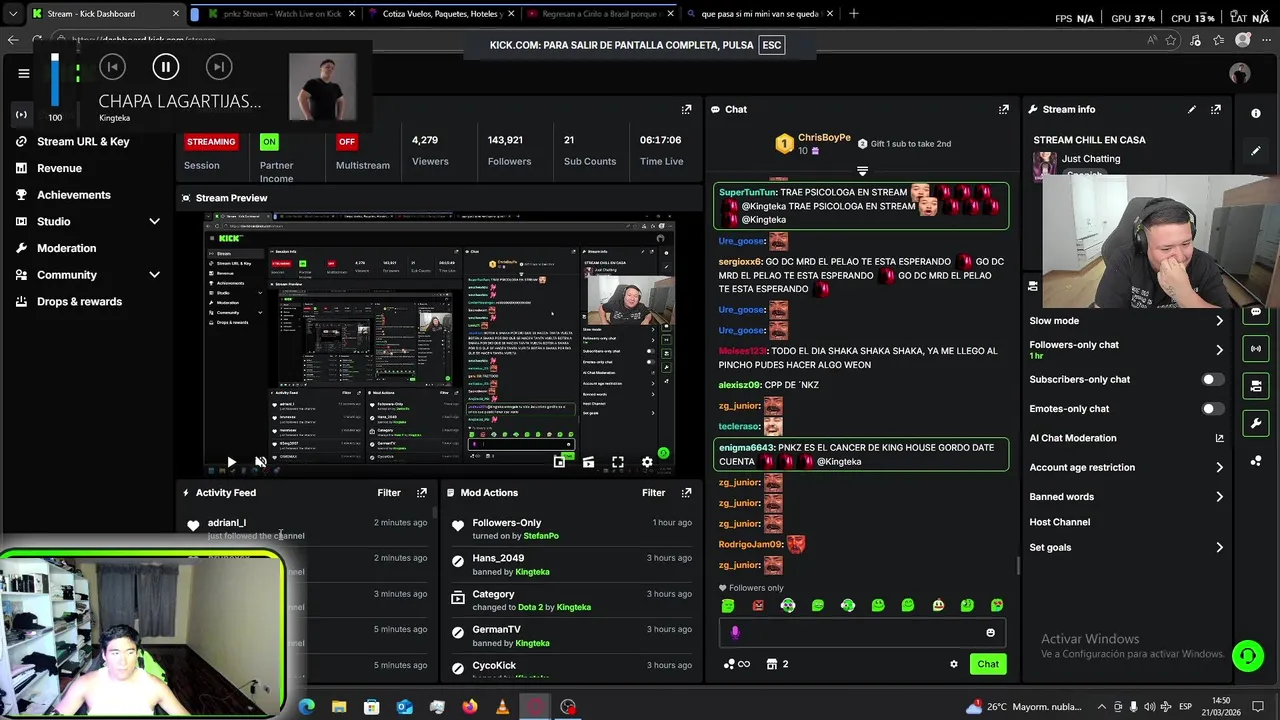
Task: Unmute the stream preview audio
Action: tap(260, 462)
